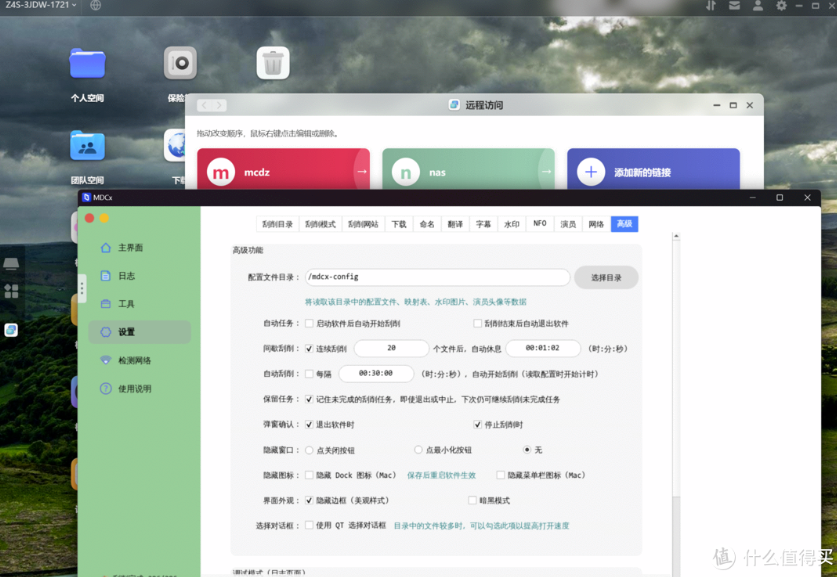Image resolution: width=837 pixels, height=577 pixels.
Task: Open the 网络 settings tab
Action: (596, 224)
